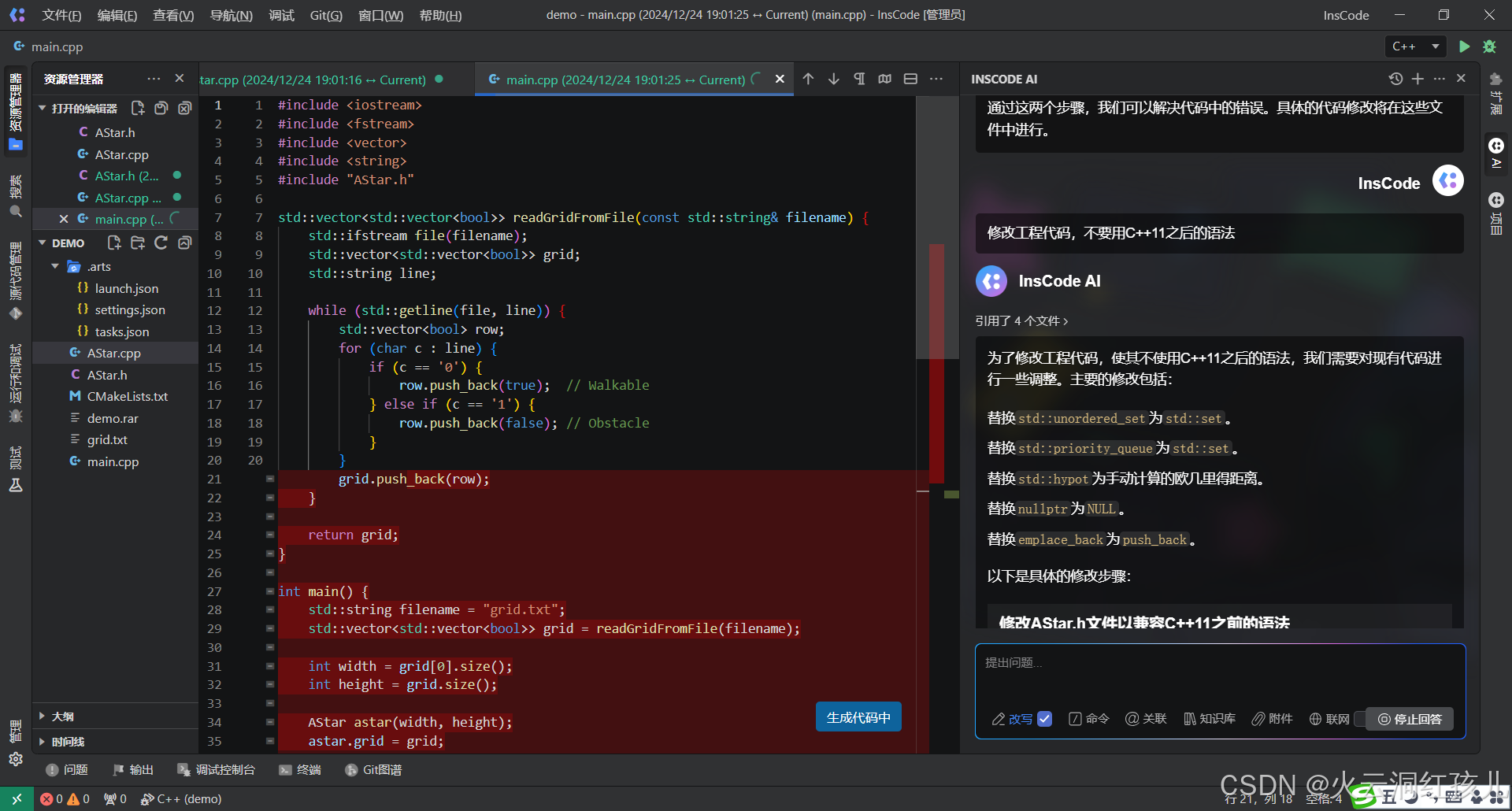Open grid.txt in explorer
The height and width of the screenshot is (811, 1512).
click(x=107, y=439)
